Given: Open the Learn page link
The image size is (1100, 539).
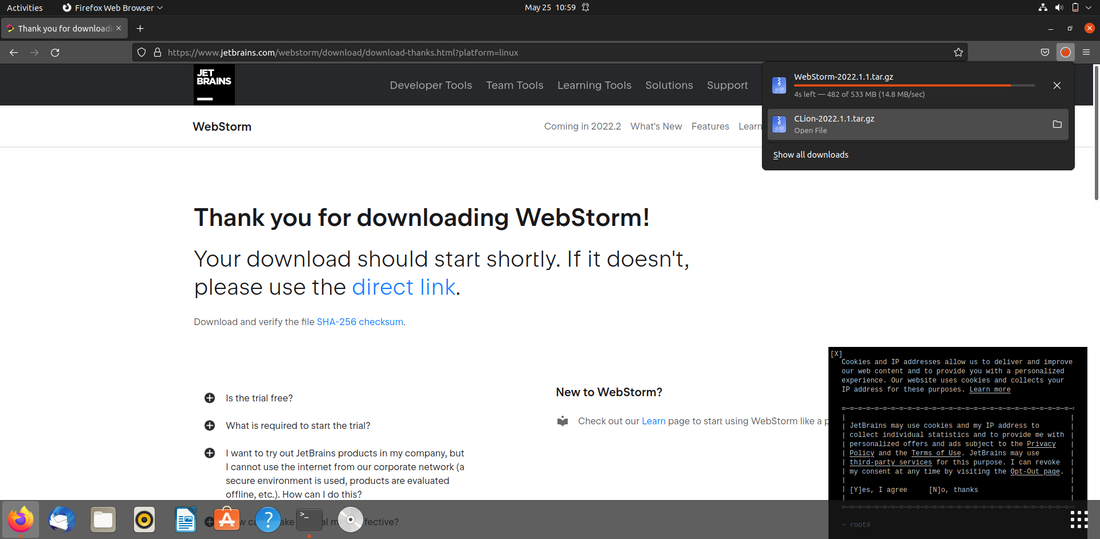Looking at the screenshot, I should tap(653, 421).
